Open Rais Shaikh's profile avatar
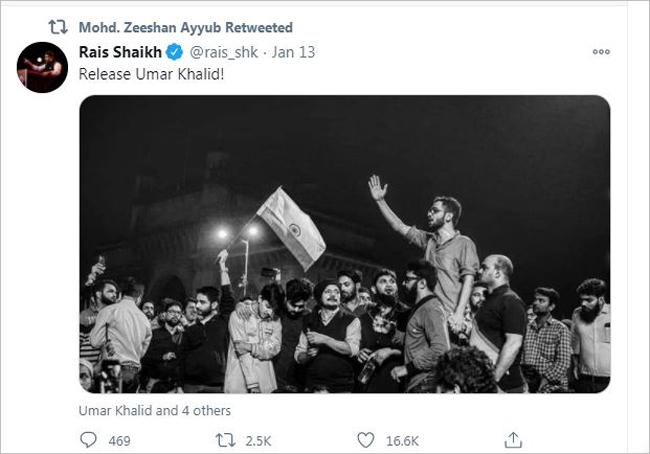 (x=42, y=68)
